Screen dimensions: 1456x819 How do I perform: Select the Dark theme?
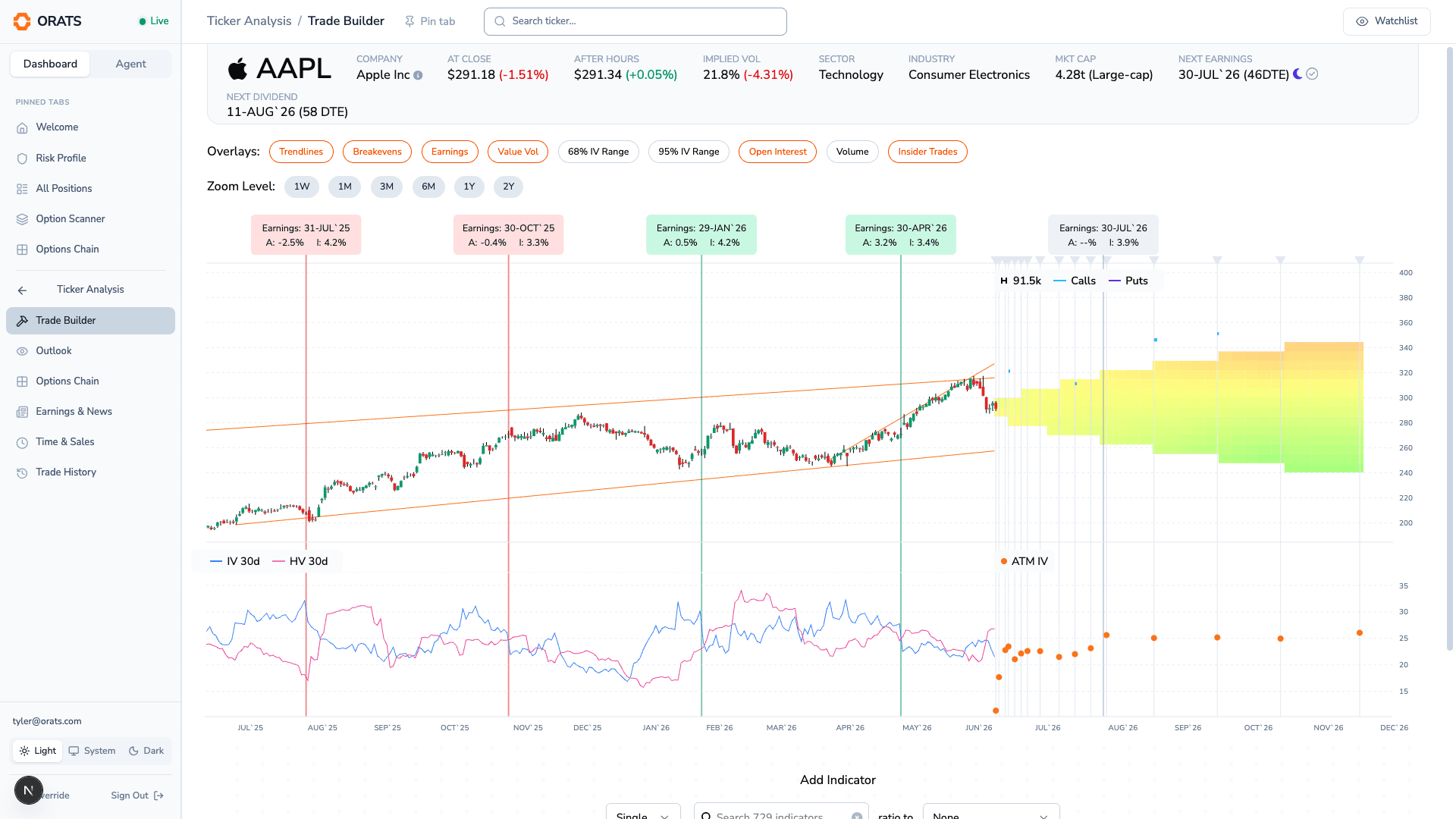pyautogui.click(x=146, y=751)
